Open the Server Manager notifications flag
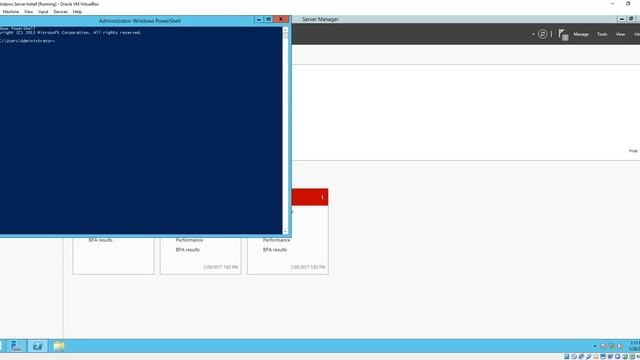 click(x=563, y=35)
